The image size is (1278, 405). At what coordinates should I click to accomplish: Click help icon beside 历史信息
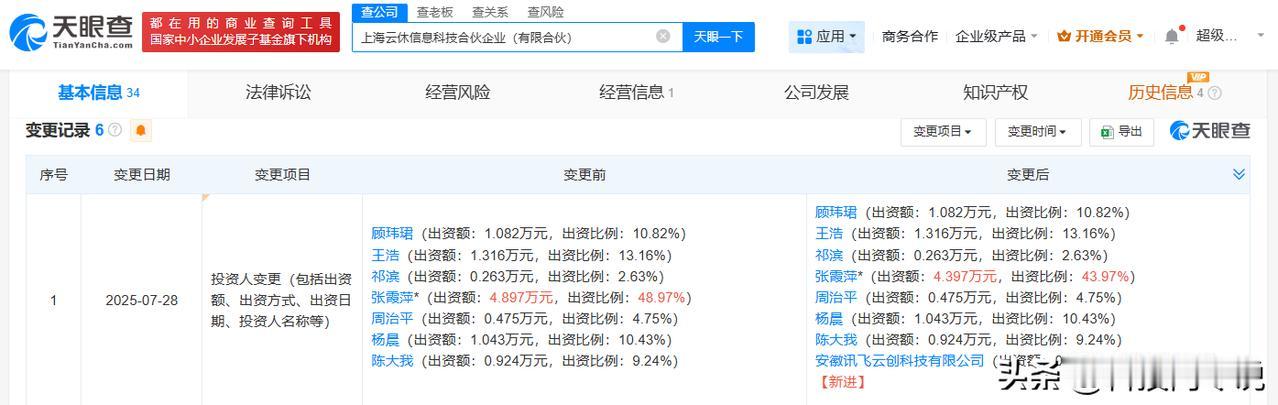(1215, 93)
